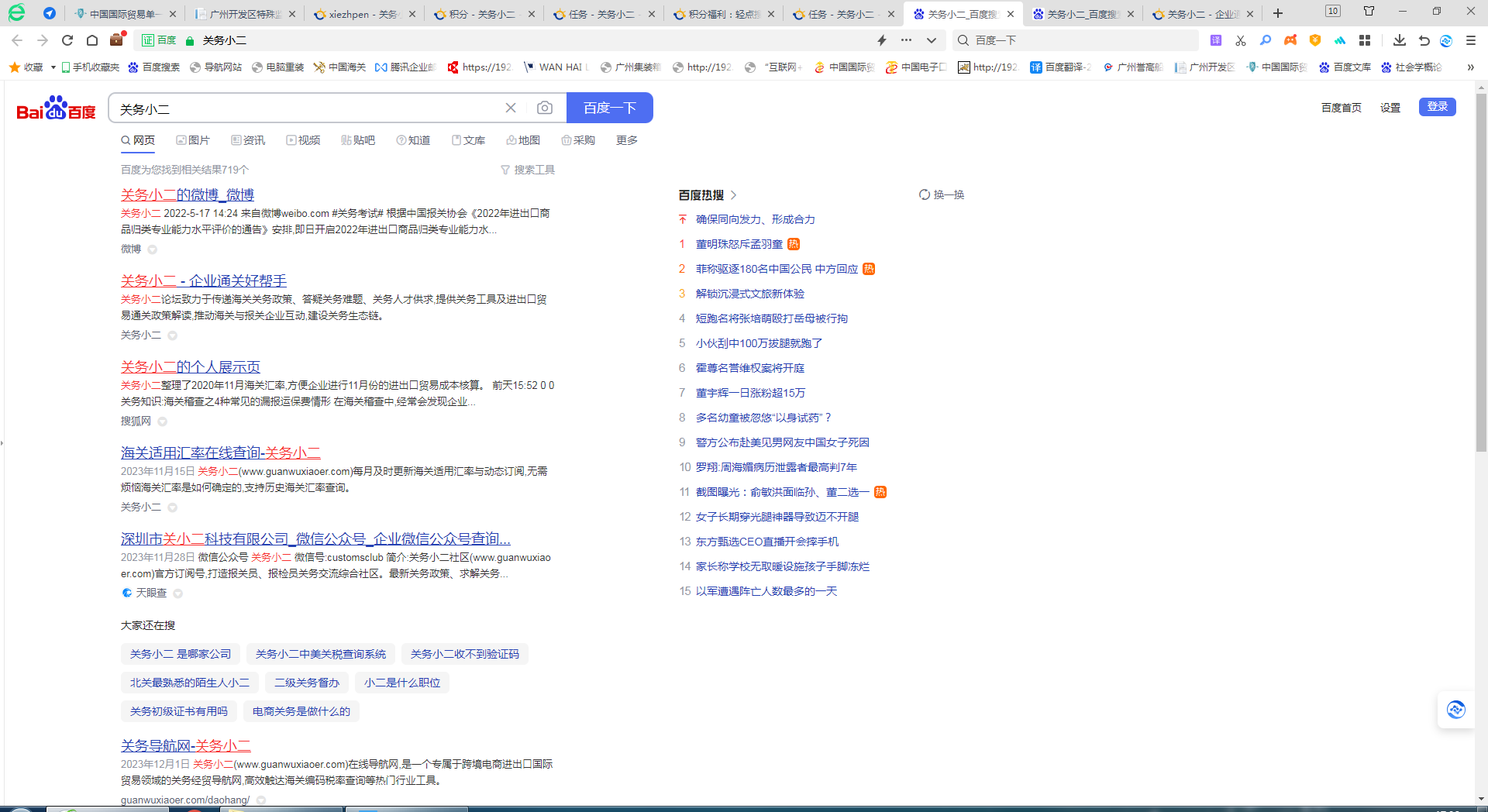Expand info icon next to 微博 source
This screenshot has height=812, width=1488.
pyautogui.click(x=153, y=249)
